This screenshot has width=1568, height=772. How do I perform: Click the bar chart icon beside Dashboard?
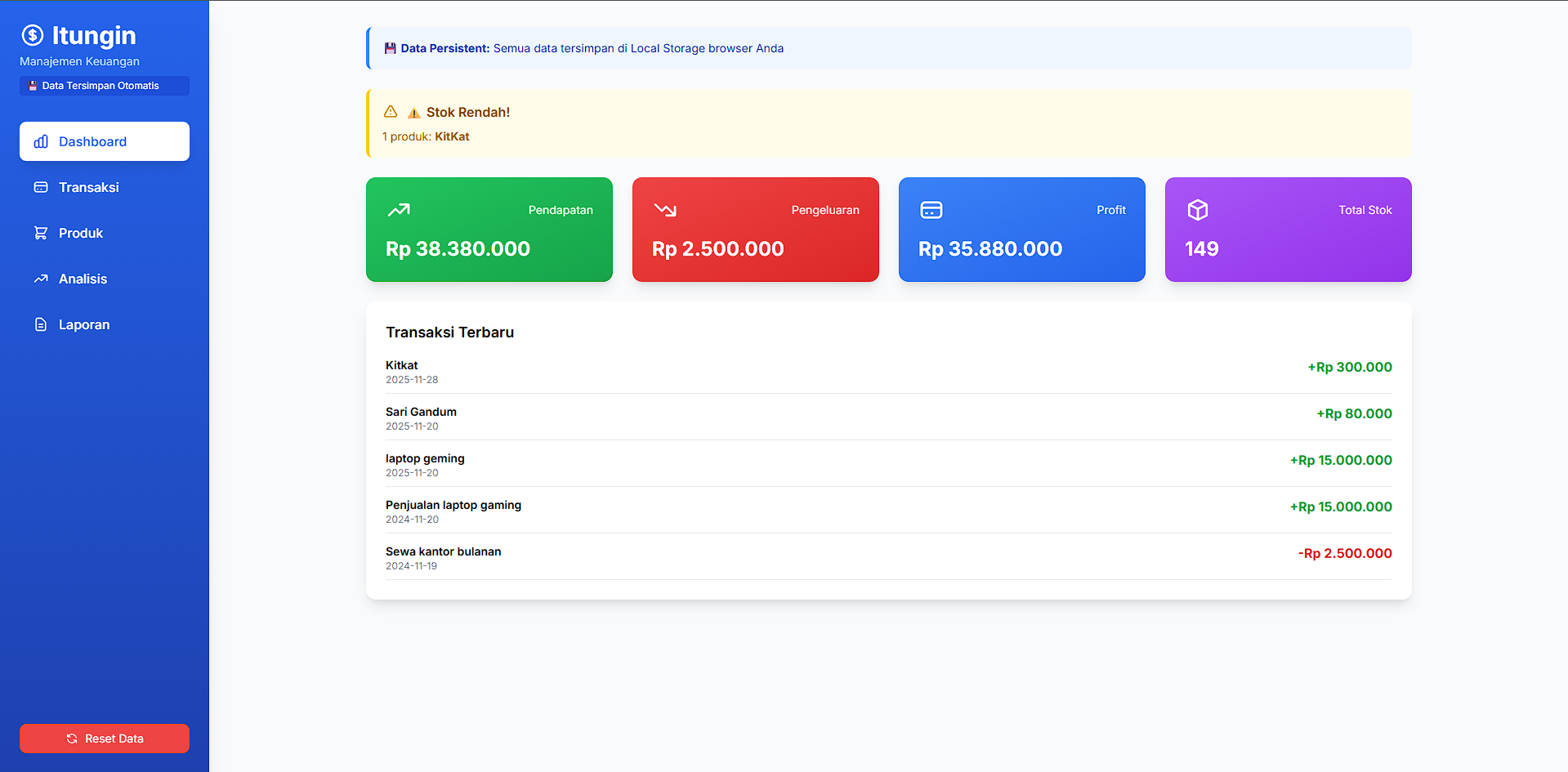coord(40,141)
